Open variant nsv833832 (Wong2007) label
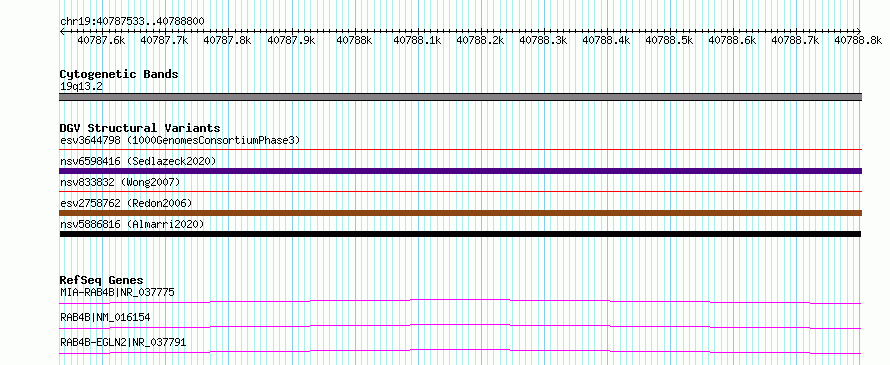Image resolution: width=890 pixels, height=365 pixels. (120, 182)
